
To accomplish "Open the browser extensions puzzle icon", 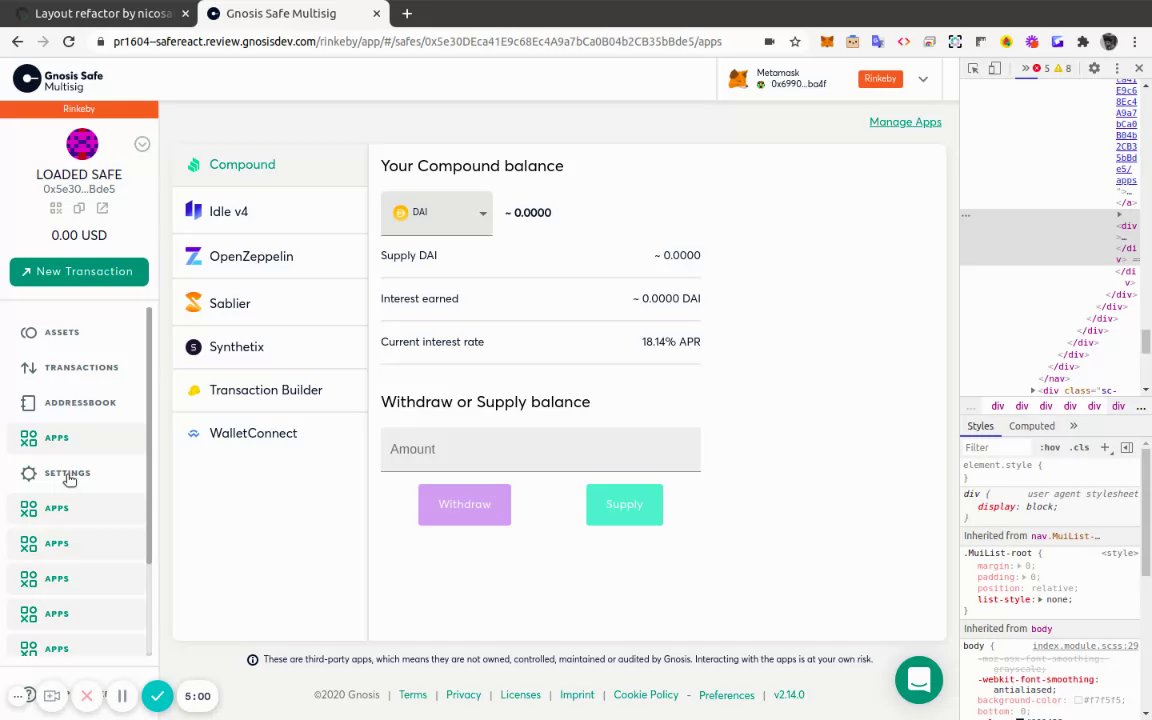I will coord(1082,42).
